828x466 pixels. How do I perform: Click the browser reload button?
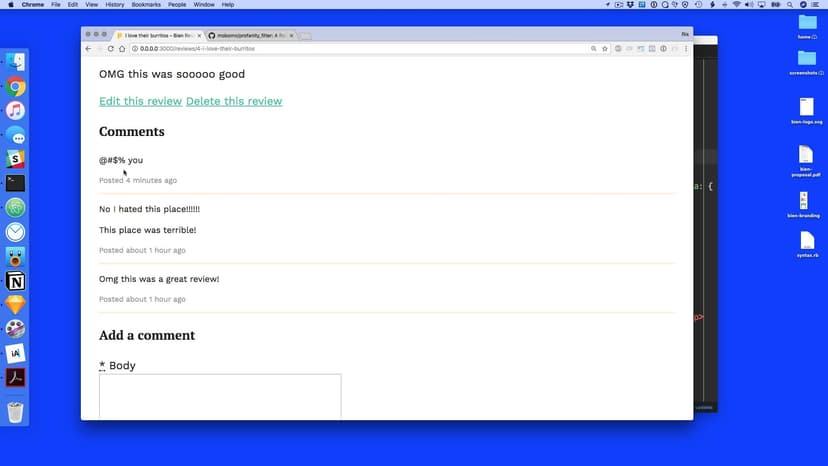[111, 48]
